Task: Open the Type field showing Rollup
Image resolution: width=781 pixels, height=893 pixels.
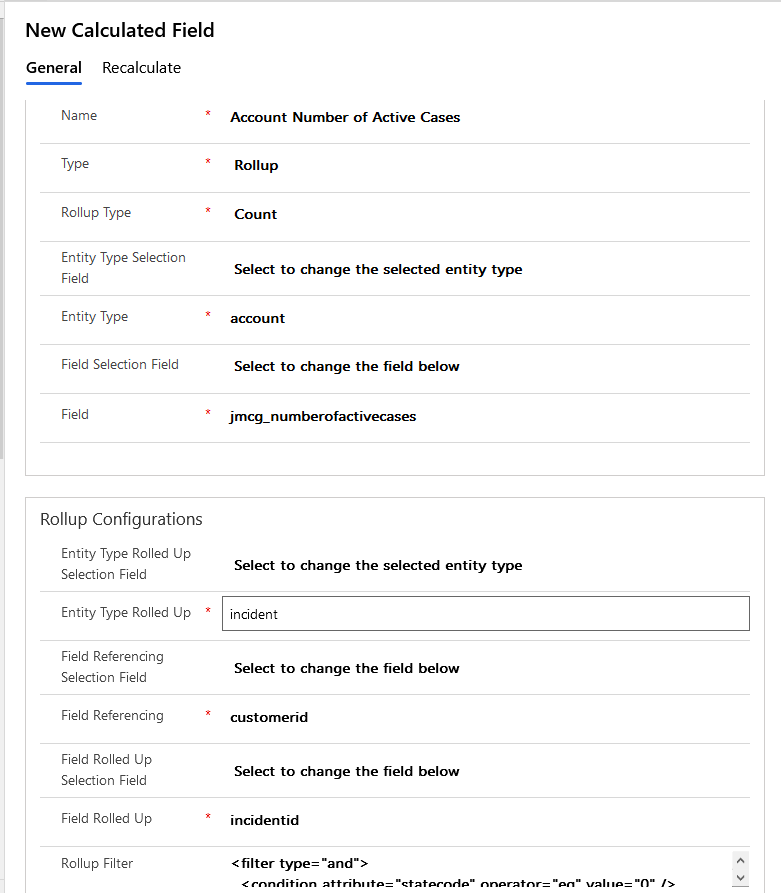Action: click(x=256, y=166)
